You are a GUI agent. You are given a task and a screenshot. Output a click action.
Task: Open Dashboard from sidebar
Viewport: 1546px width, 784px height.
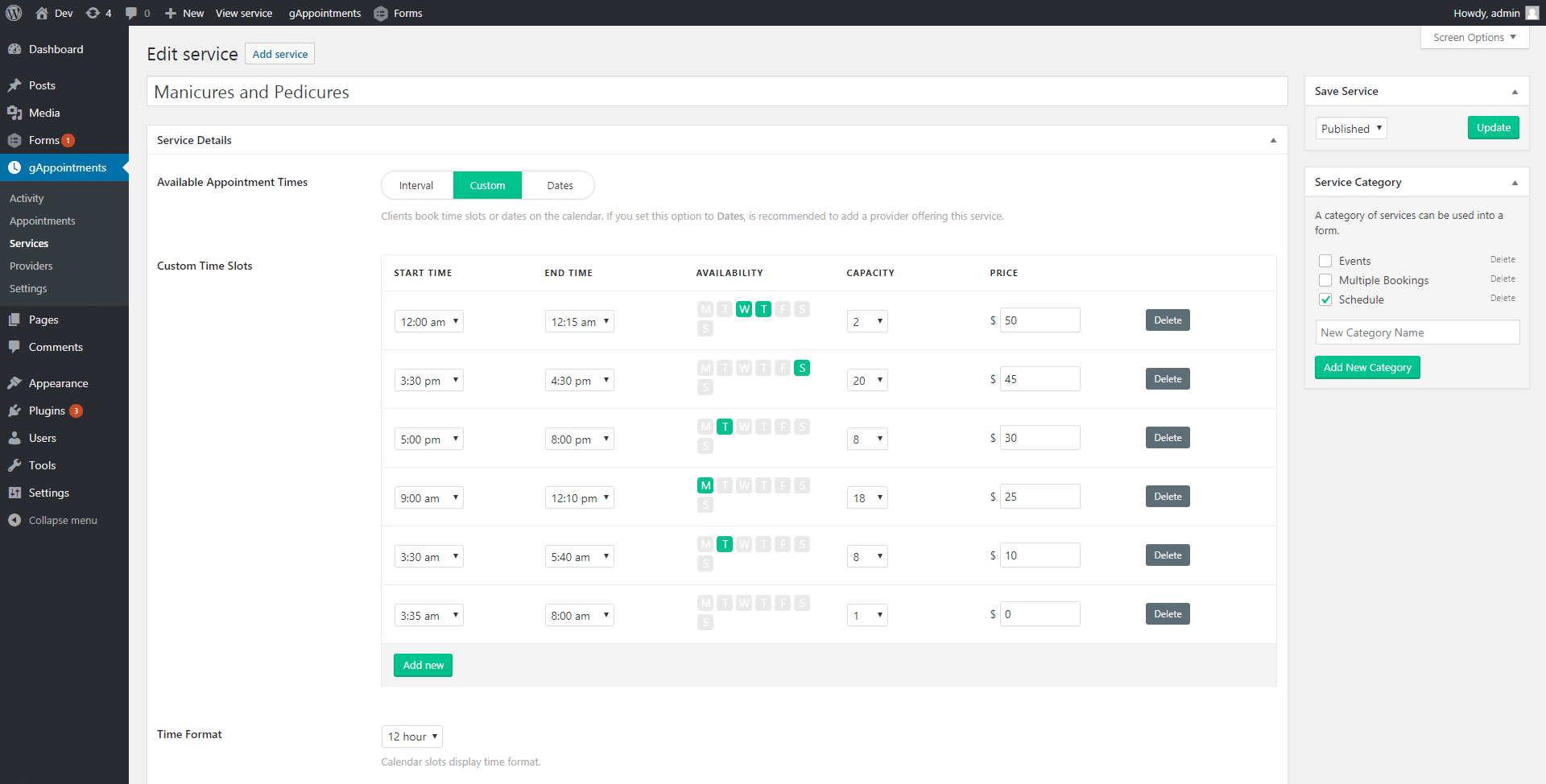(x=56, y=49)
